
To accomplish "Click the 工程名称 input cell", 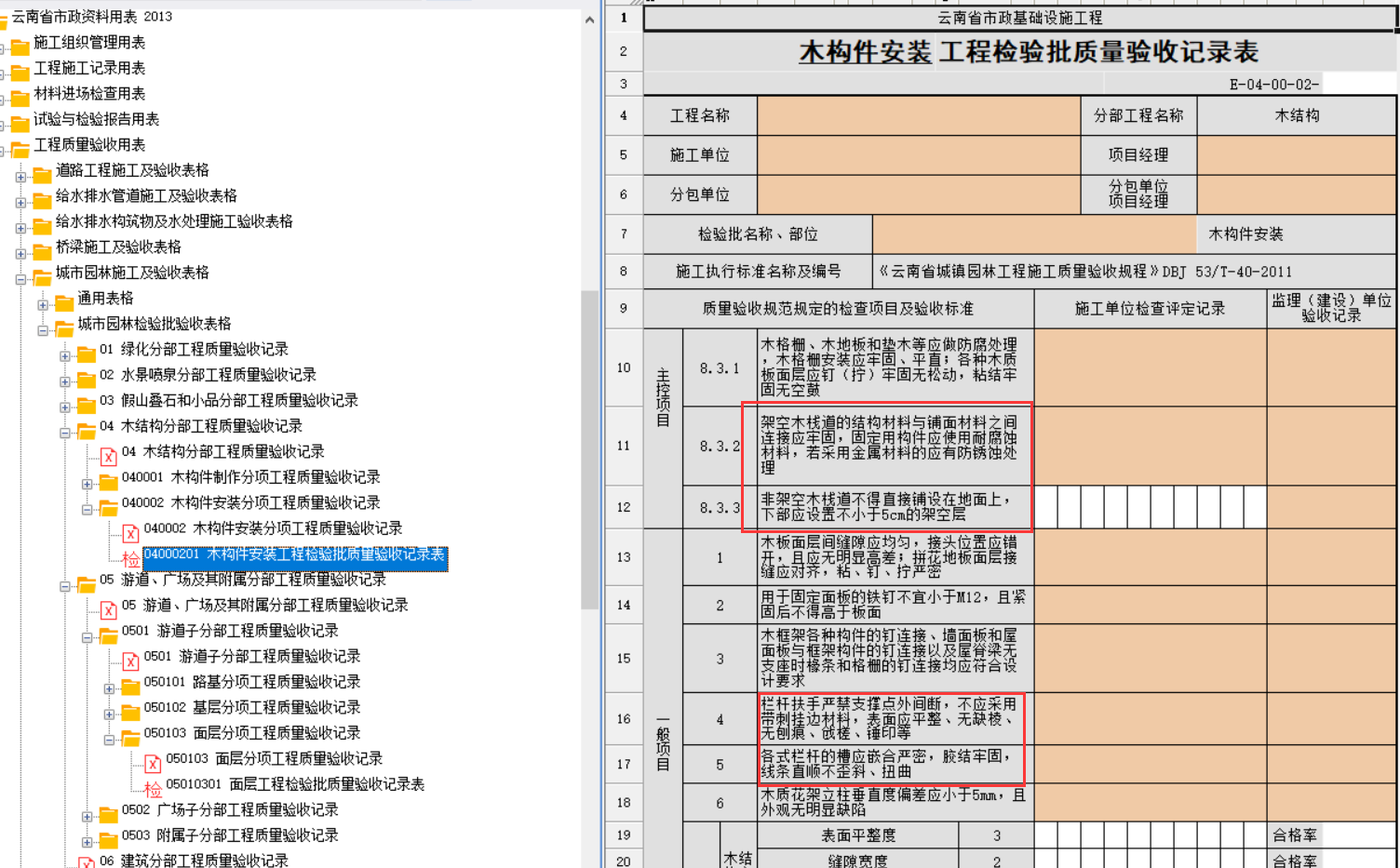I will (918, 116).
